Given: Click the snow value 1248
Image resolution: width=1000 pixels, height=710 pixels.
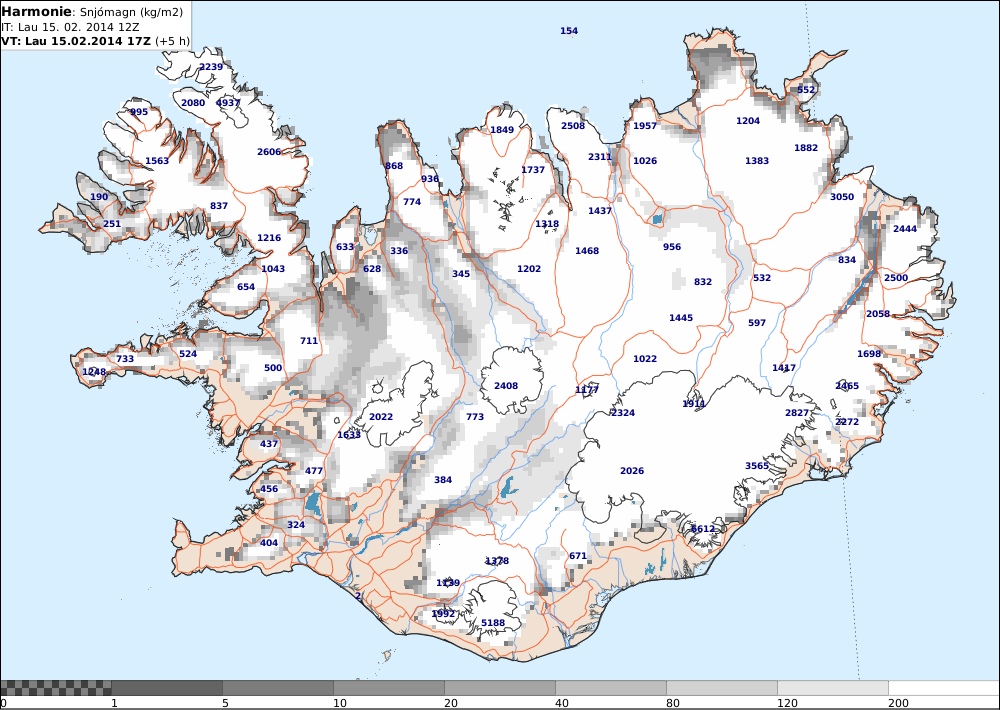Looking at the screenshot, I should tap(94, 372).
